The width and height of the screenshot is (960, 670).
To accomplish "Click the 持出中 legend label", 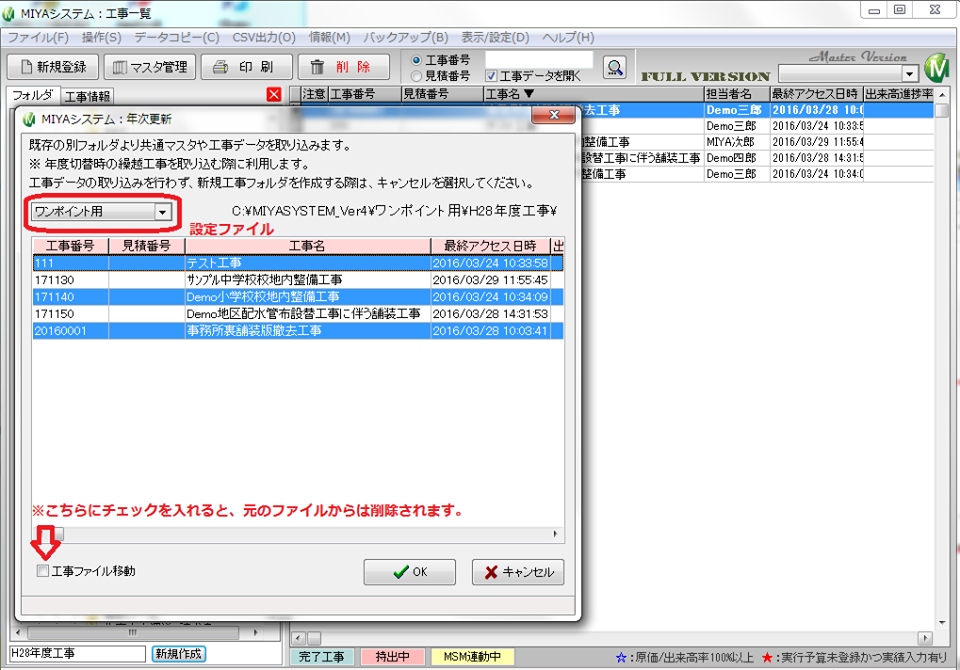I will (x=392, y=657).
